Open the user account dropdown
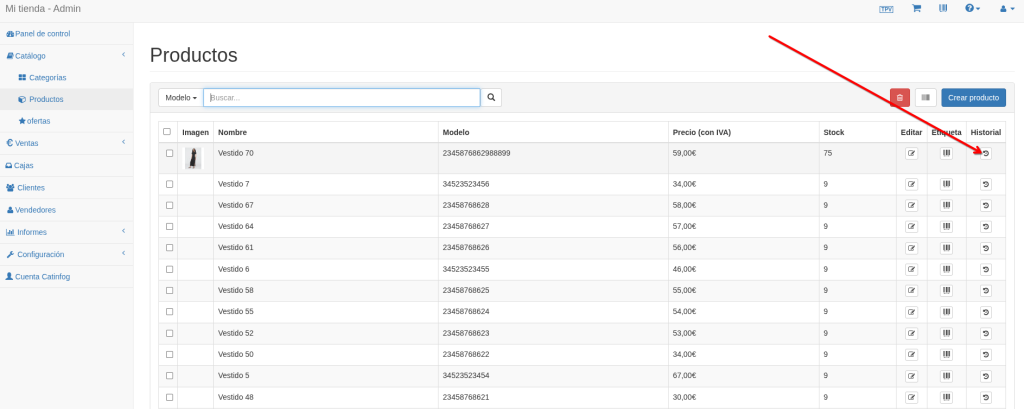 tap(1005, 8)
